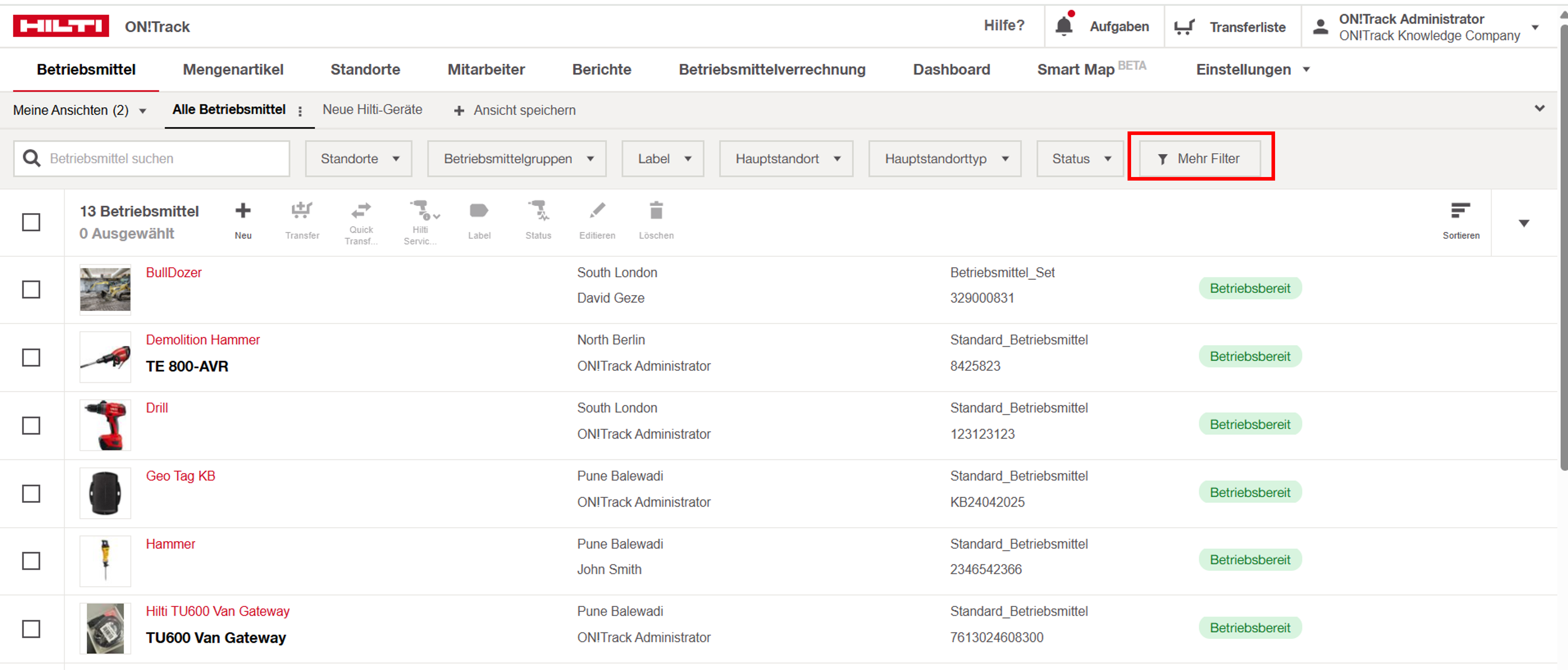Open Demolition Hammer thumbnail image
This screenshot has height=670, width=1568.
[x=105, y=357]
